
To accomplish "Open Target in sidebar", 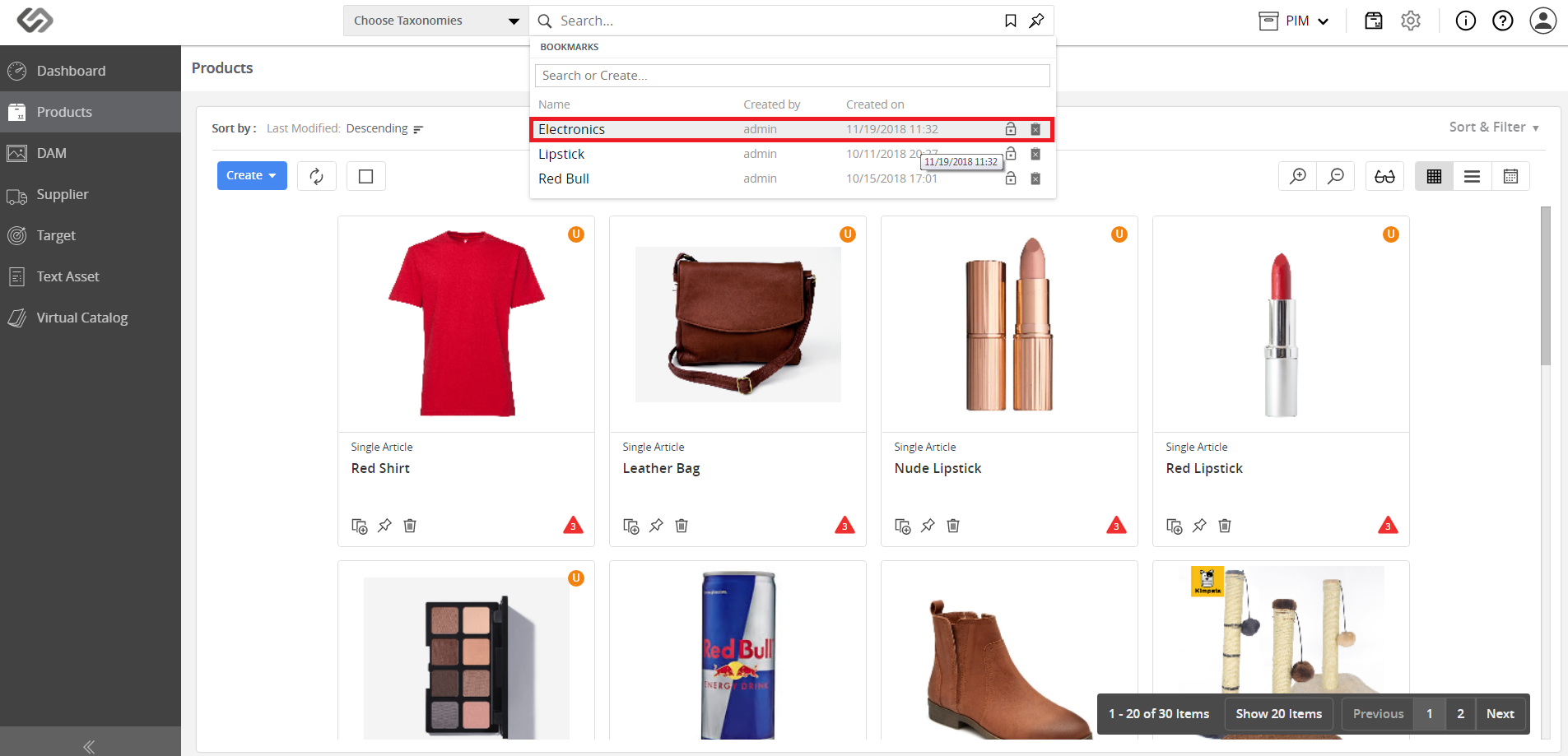I will pyautogui.click(x=91, y=235).
